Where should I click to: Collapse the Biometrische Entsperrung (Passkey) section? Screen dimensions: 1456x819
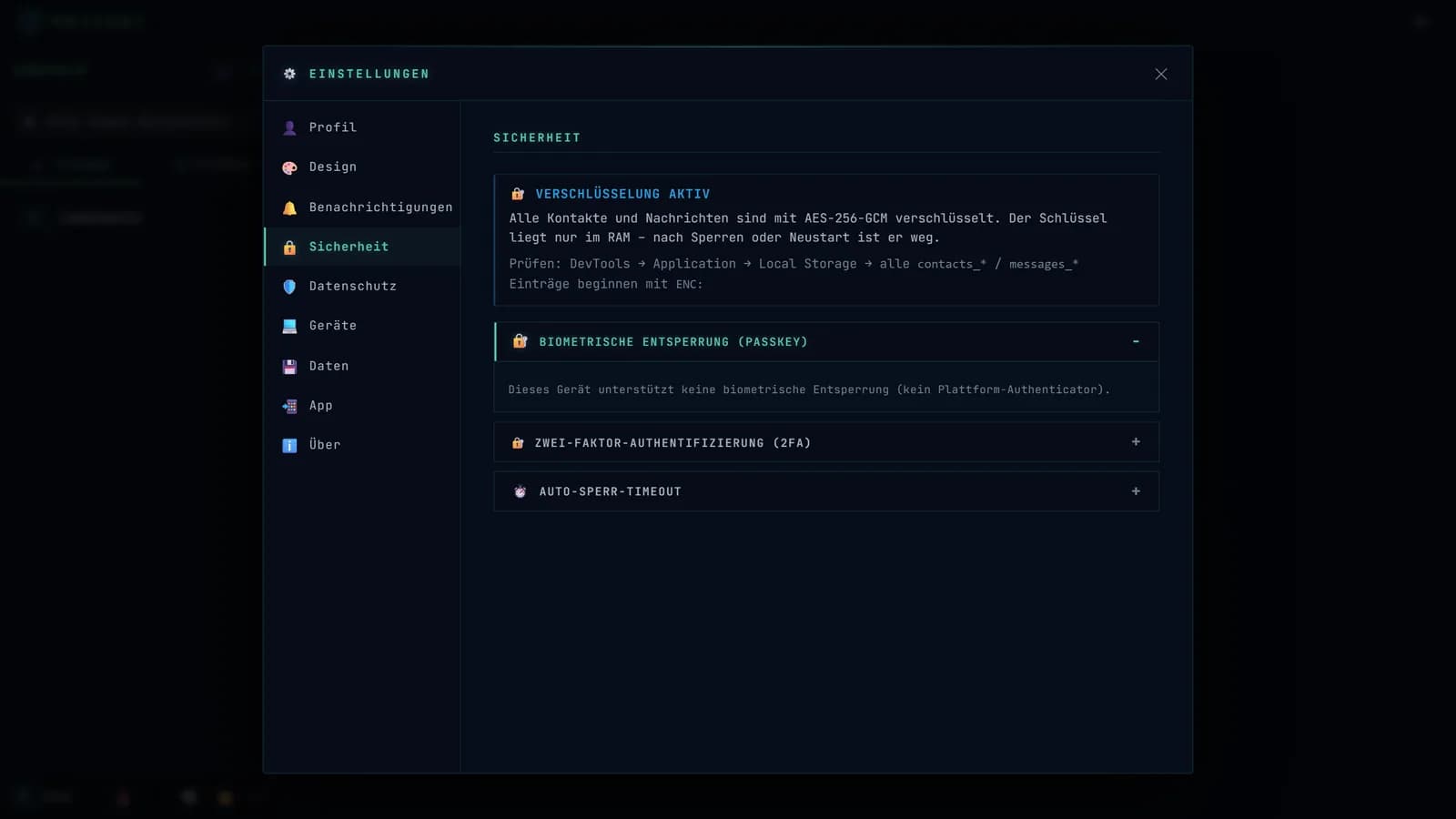[826, 342]
